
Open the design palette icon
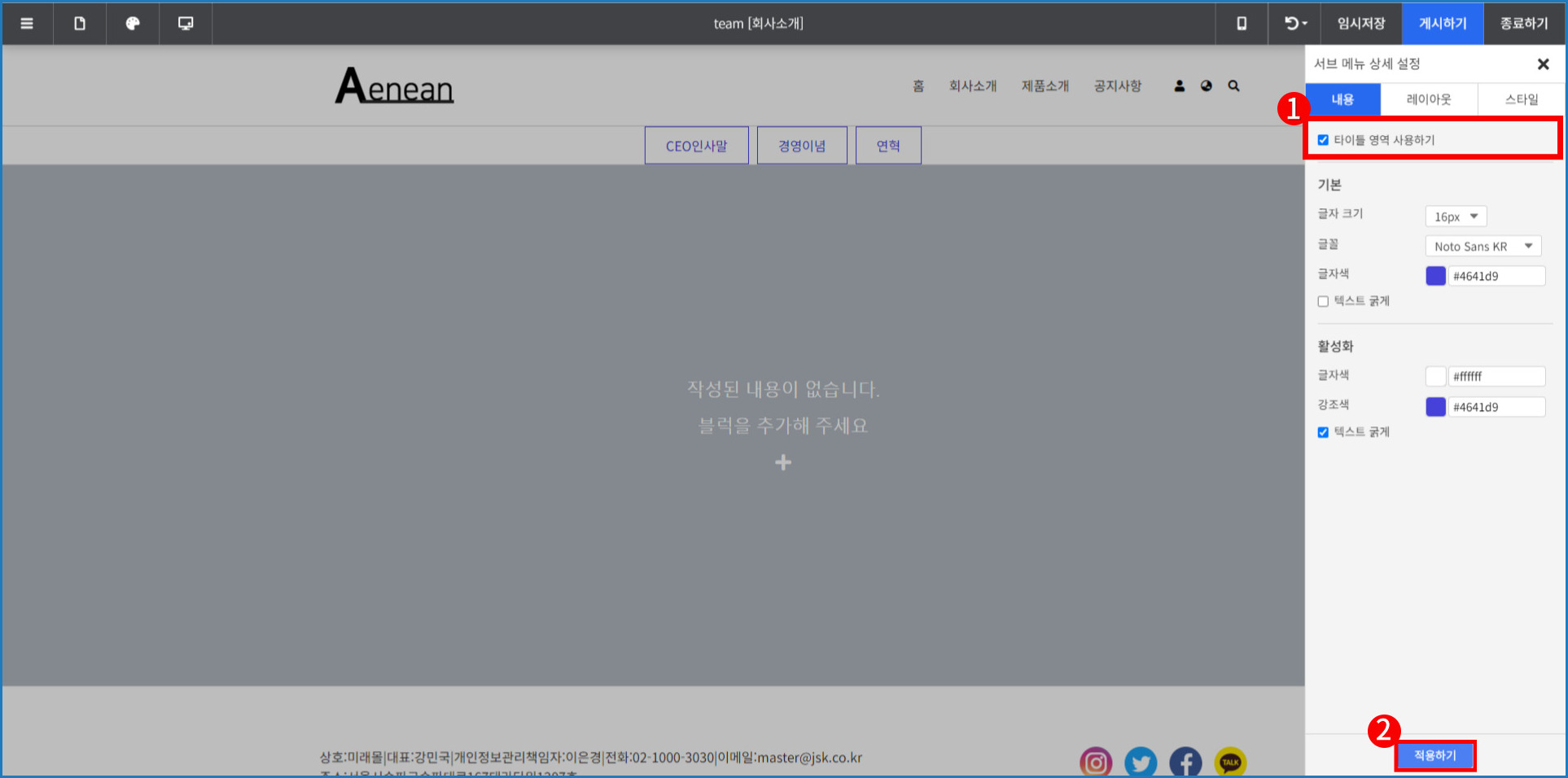(133, 24)
